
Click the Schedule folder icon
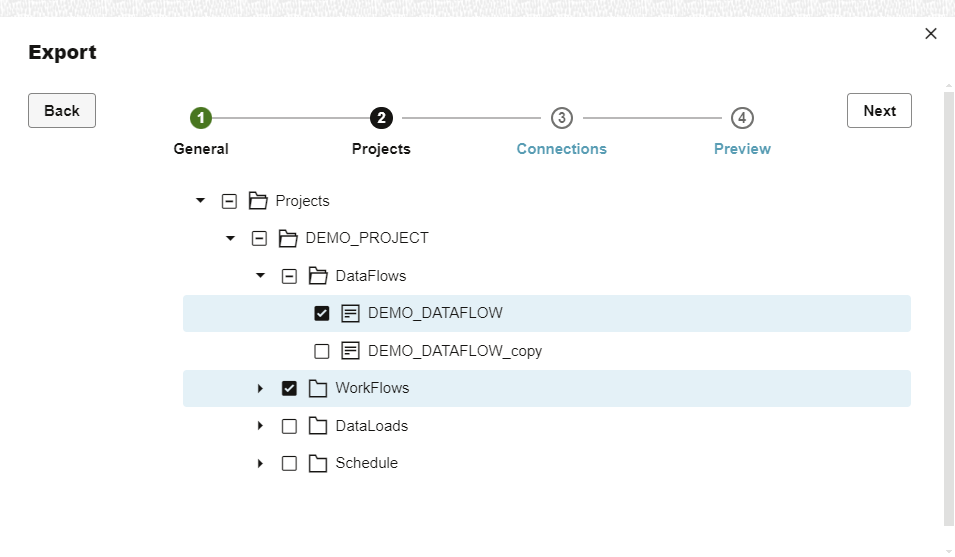tap(318, 463)
